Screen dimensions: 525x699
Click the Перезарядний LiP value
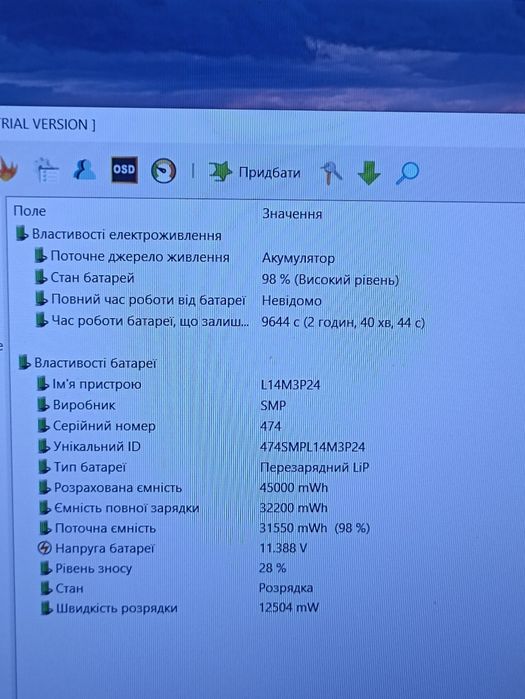pos(315,467)
